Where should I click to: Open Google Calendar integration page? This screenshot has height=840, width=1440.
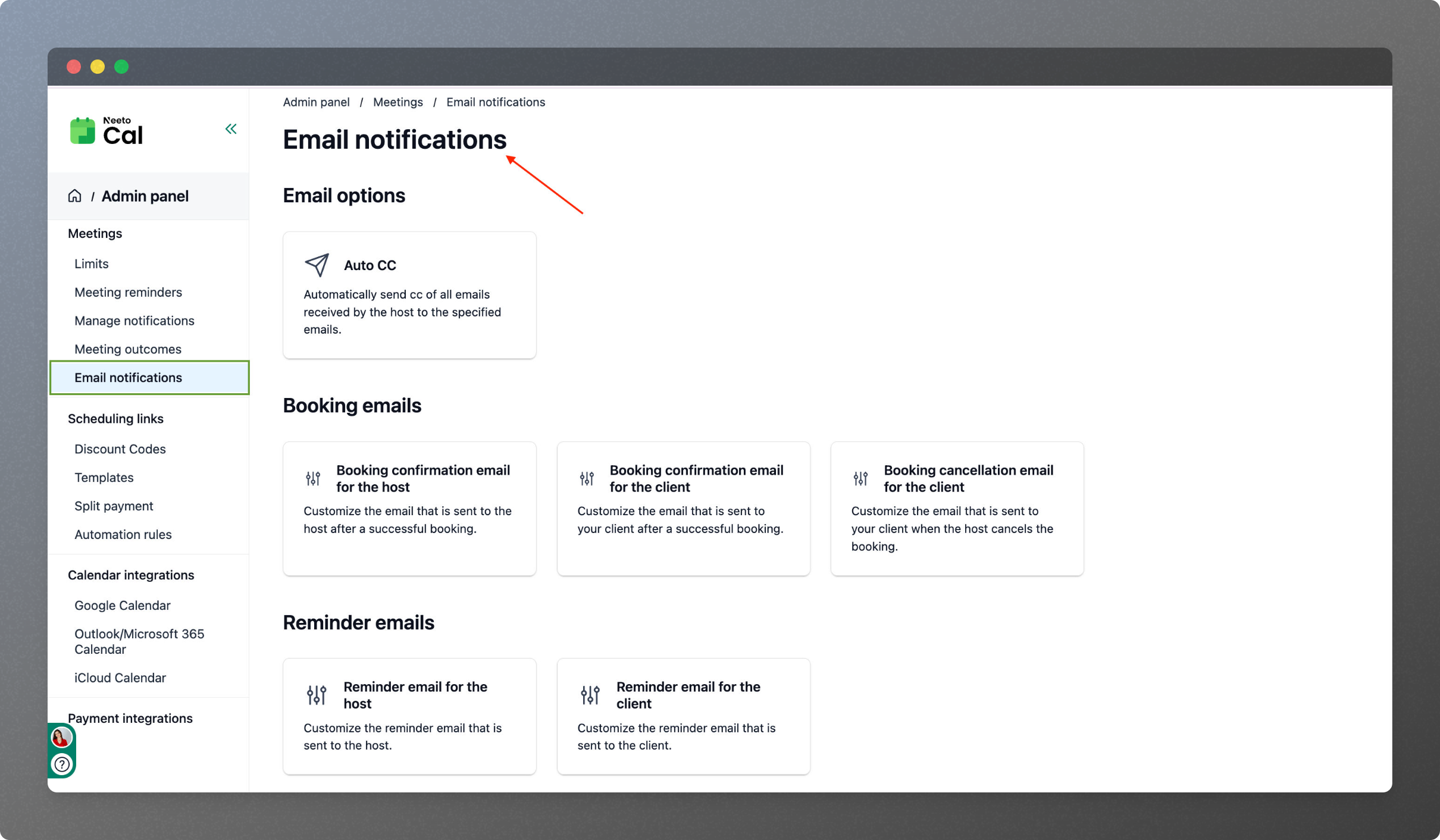[122, 605]
